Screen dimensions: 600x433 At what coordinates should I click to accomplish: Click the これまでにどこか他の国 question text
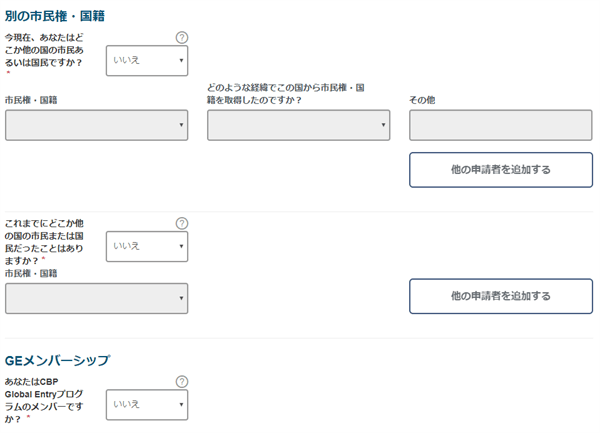[44, 242]
